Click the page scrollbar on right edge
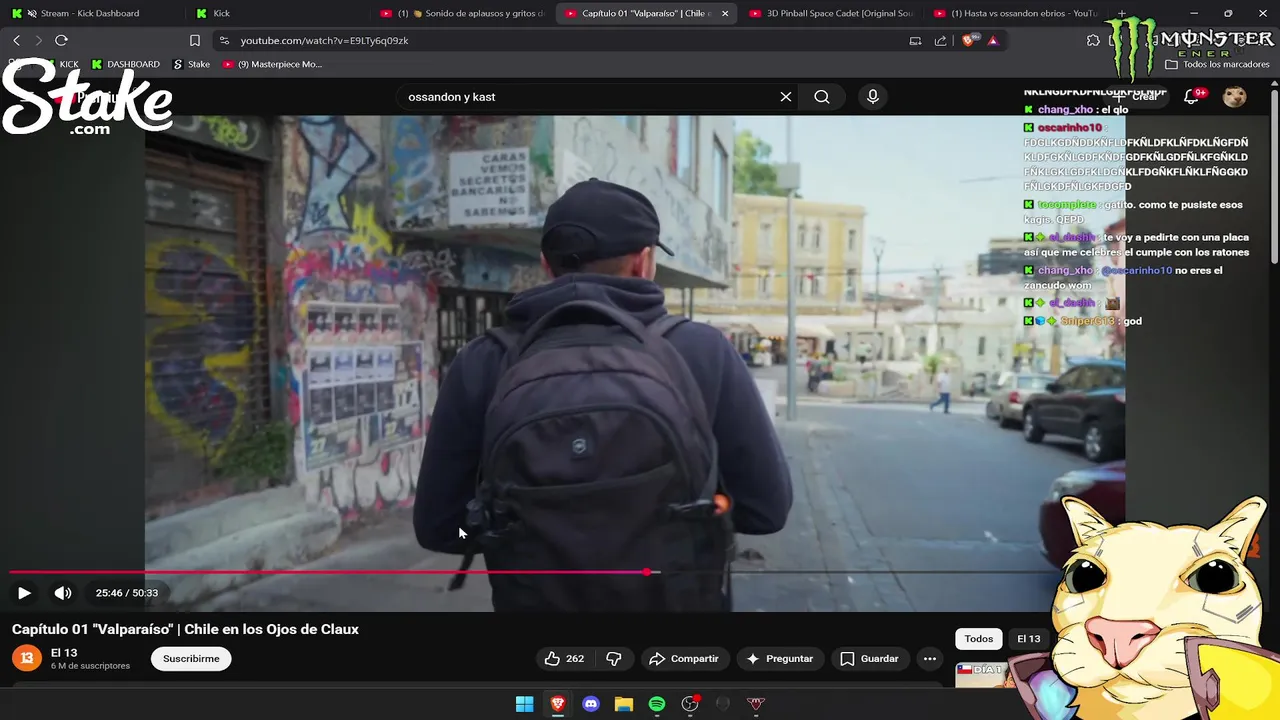 pyautogui.click(x=1274, y=175)
